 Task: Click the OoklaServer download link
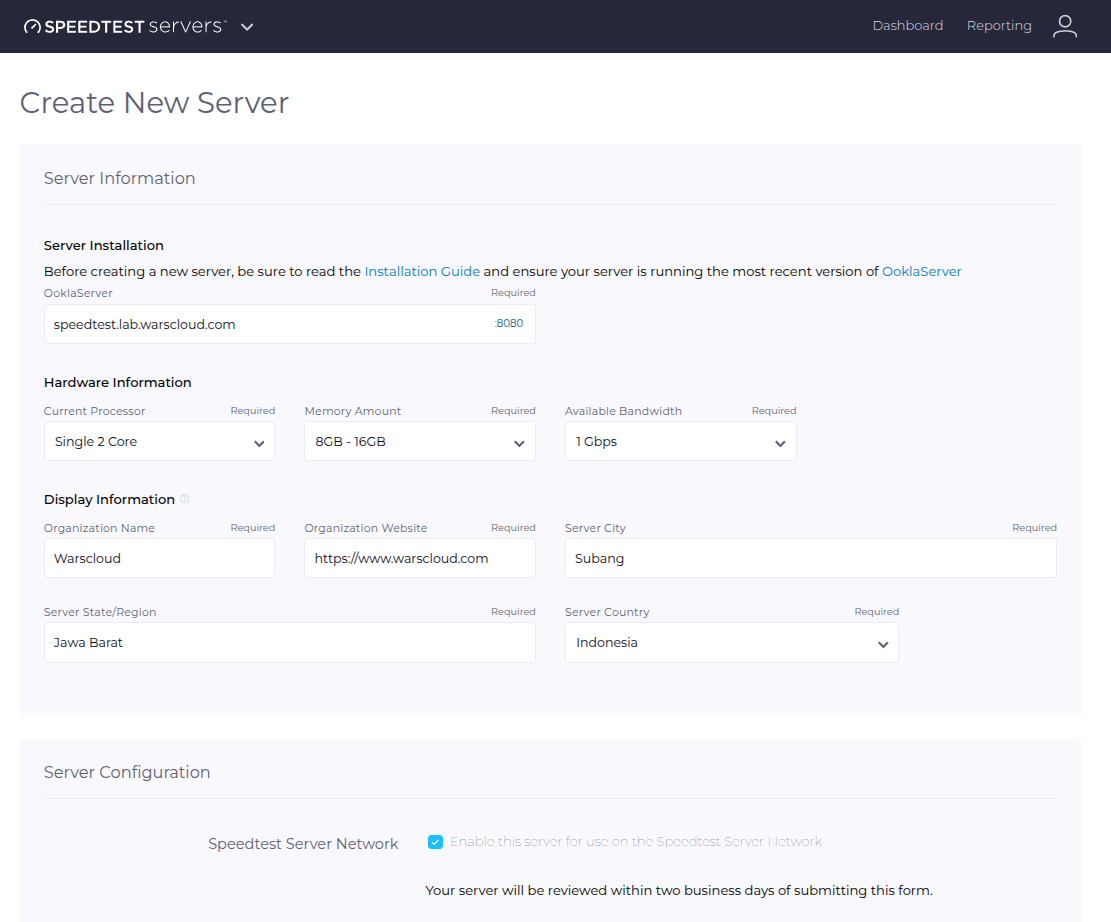click(x=921, y=271)
